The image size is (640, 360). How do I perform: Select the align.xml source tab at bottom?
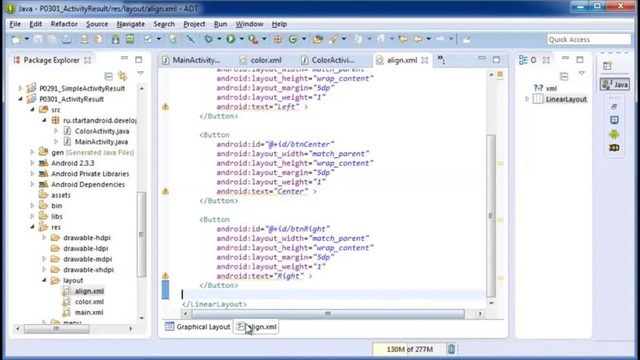(257, 327)
